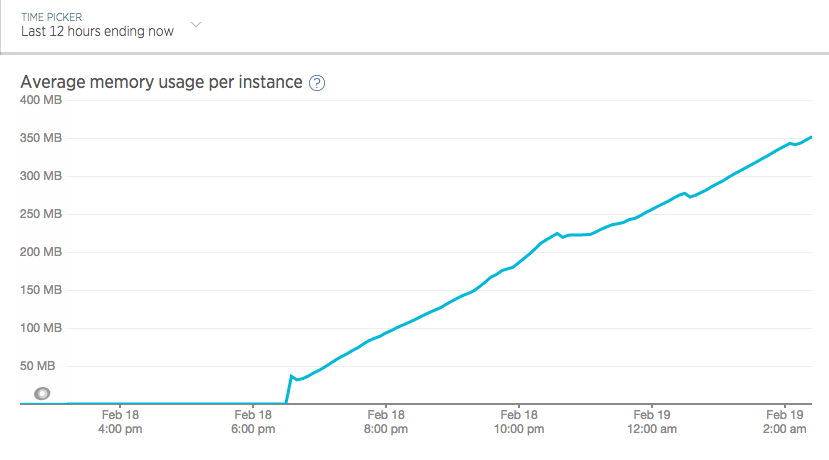Click the '200 MB' axis label
Image resolution: width=829 pixels, height=460 pixels.
(41, 252)
